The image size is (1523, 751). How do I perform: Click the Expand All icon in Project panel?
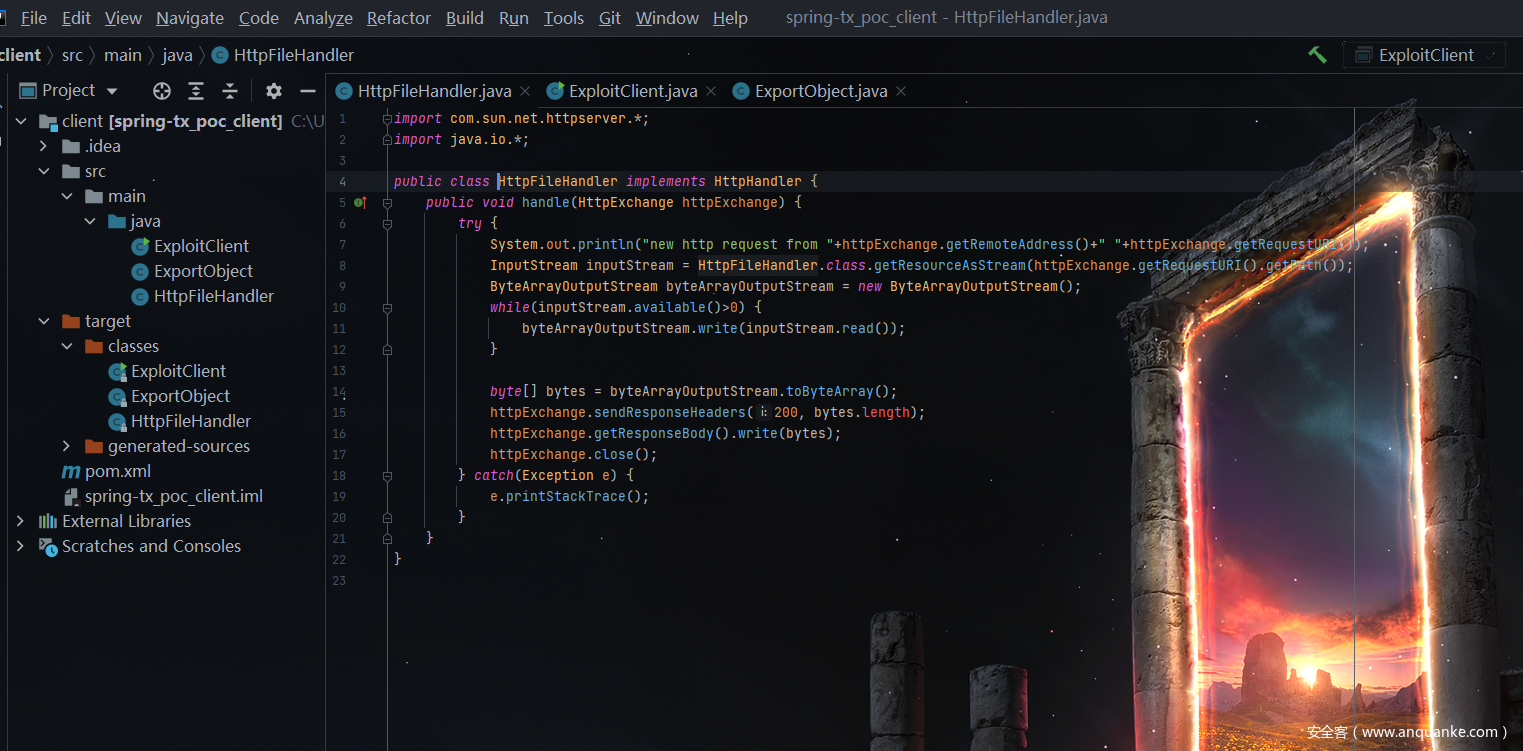coord(196,91)
